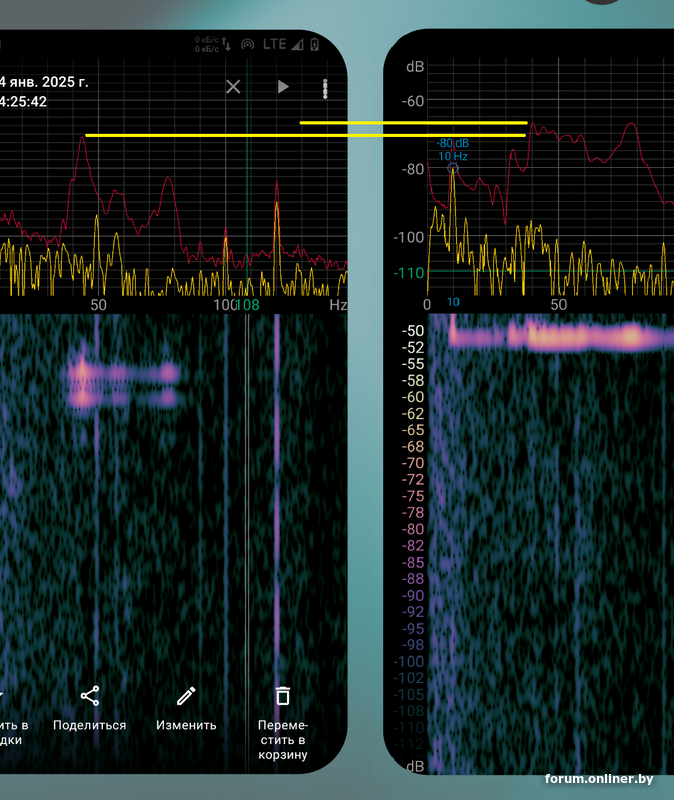The height and width of the screenshot is (800, 674).
Task: Click the forum.onliner.by link text
Action: click(599, 779)
